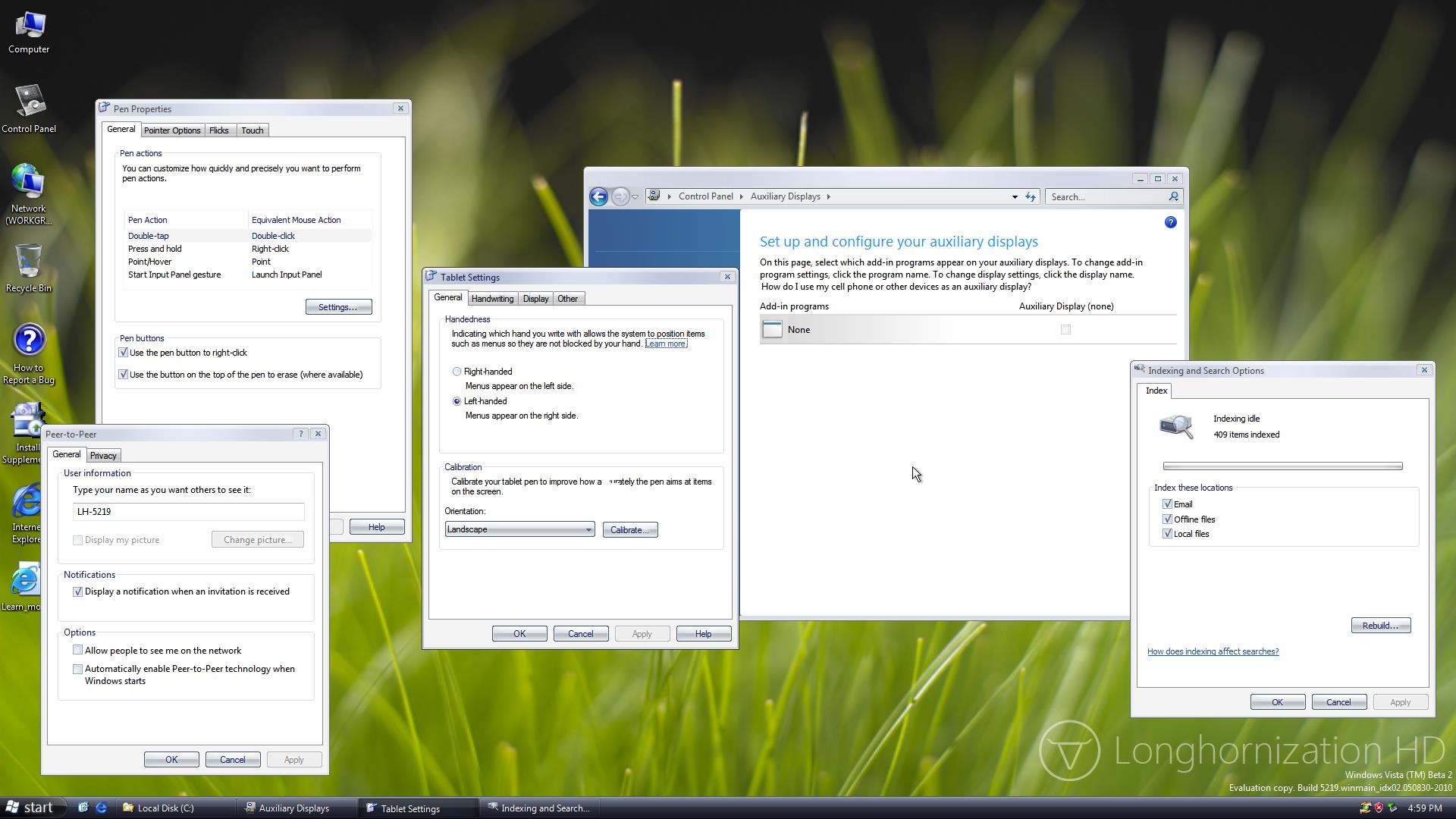Viewport: 1456px width, 819px height.
Task: Click the Calibrate button
Action: 629,530
